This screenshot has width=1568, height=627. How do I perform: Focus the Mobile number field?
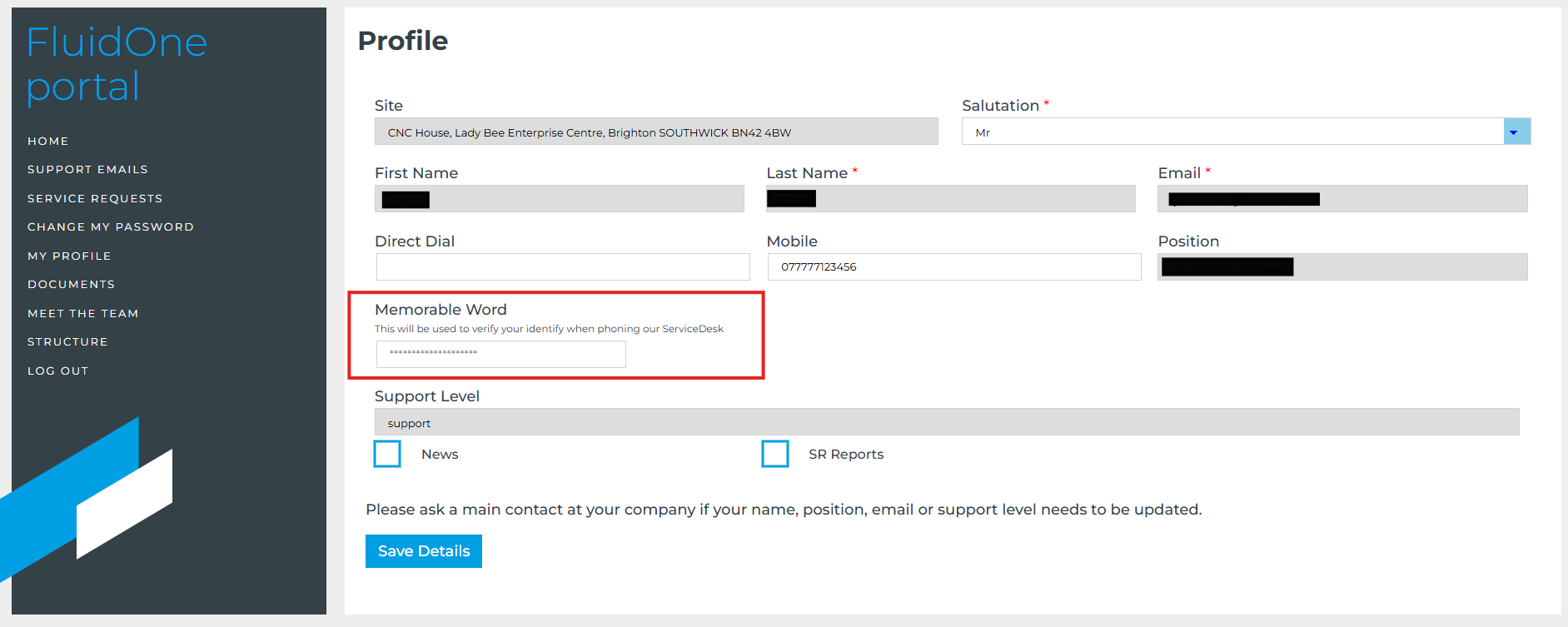point(953,267)
